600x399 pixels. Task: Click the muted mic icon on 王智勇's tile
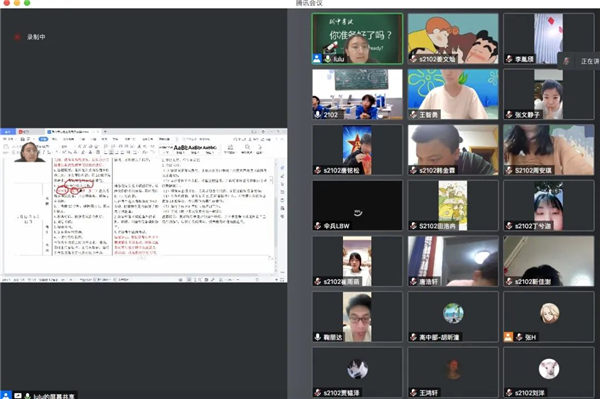click(x=413, y=114)
